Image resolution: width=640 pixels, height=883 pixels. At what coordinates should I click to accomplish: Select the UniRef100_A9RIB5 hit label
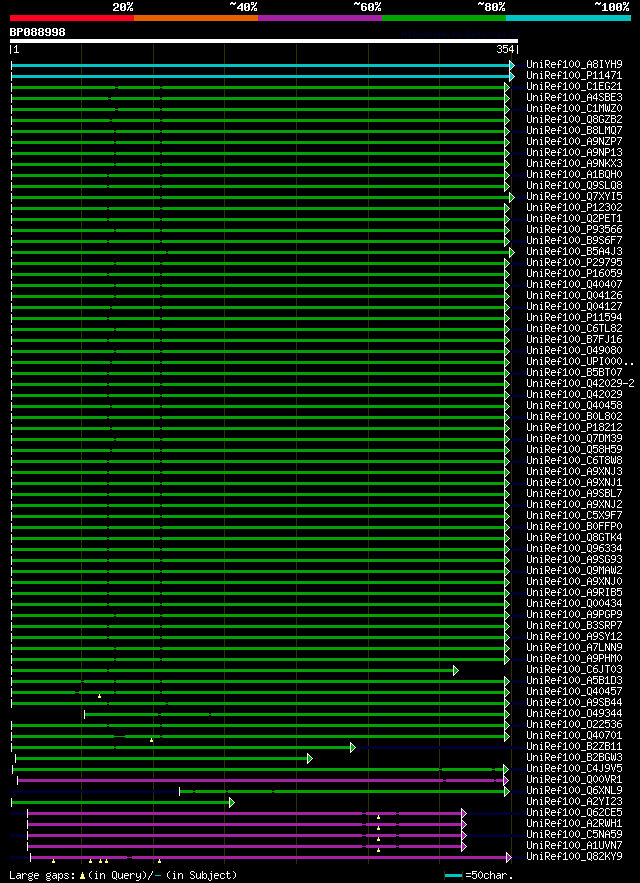(x=574, y=593)
